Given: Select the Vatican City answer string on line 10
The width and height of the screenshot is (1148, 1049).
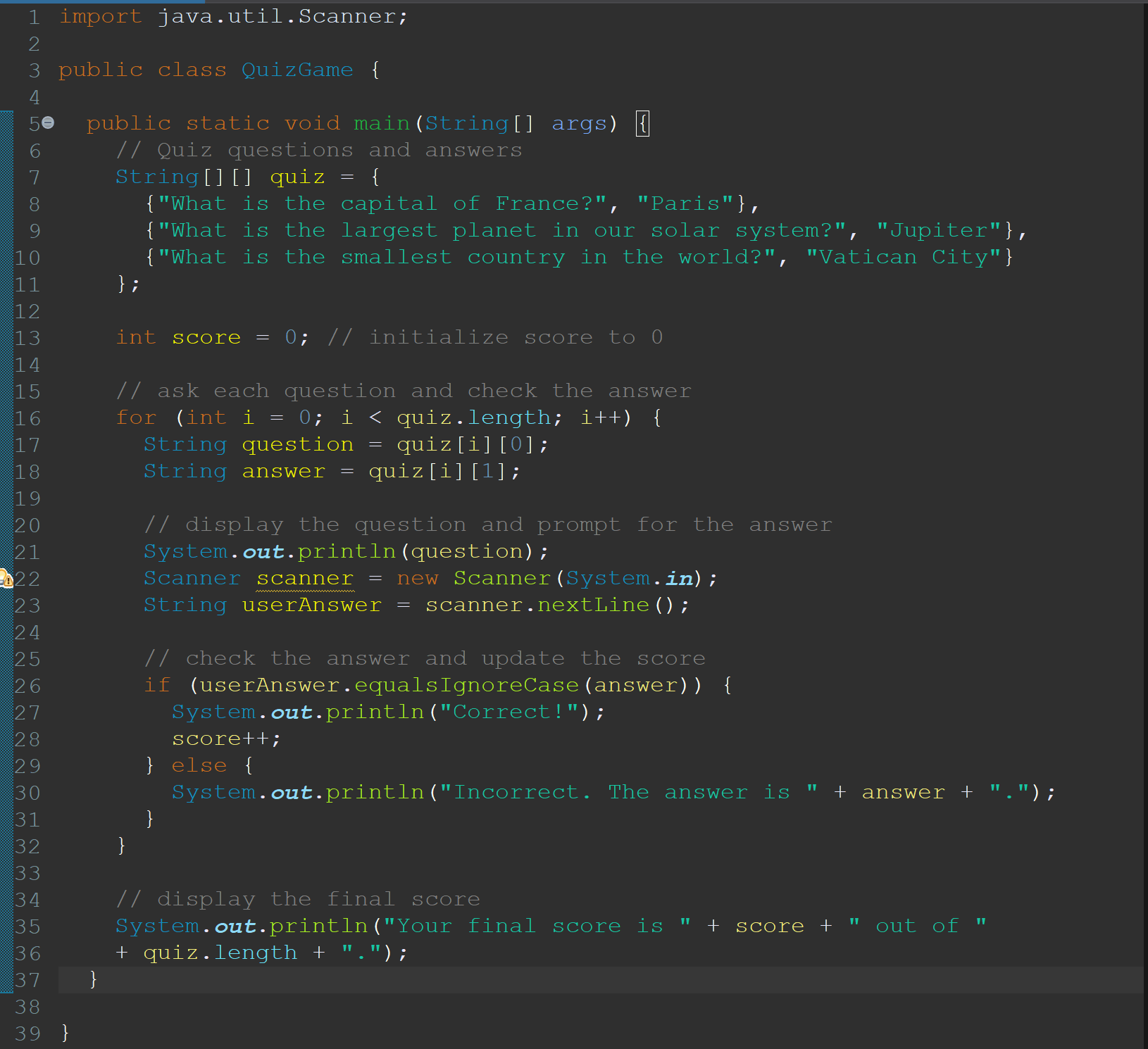Looking at the screenshot, I should pyautogui.click(x=906, y=257).
